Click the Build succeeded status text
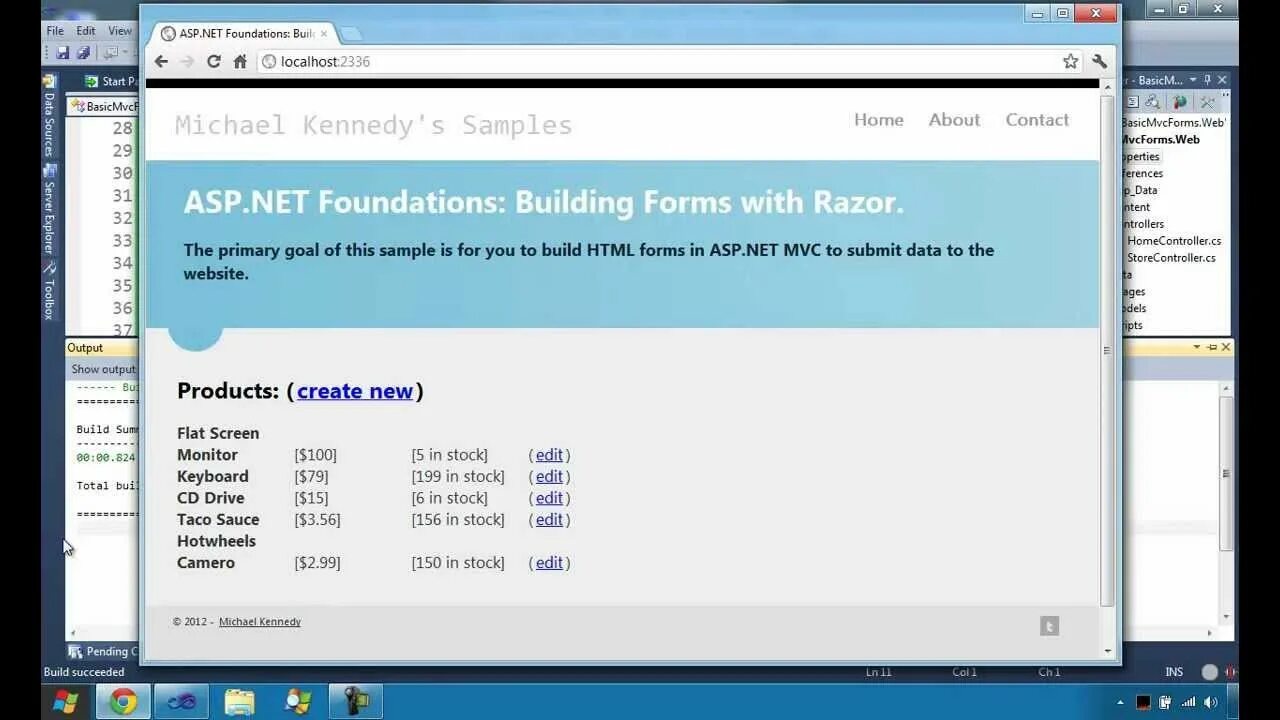The height and width of the screenshot is (720, 1280). (x=85, y=672)
